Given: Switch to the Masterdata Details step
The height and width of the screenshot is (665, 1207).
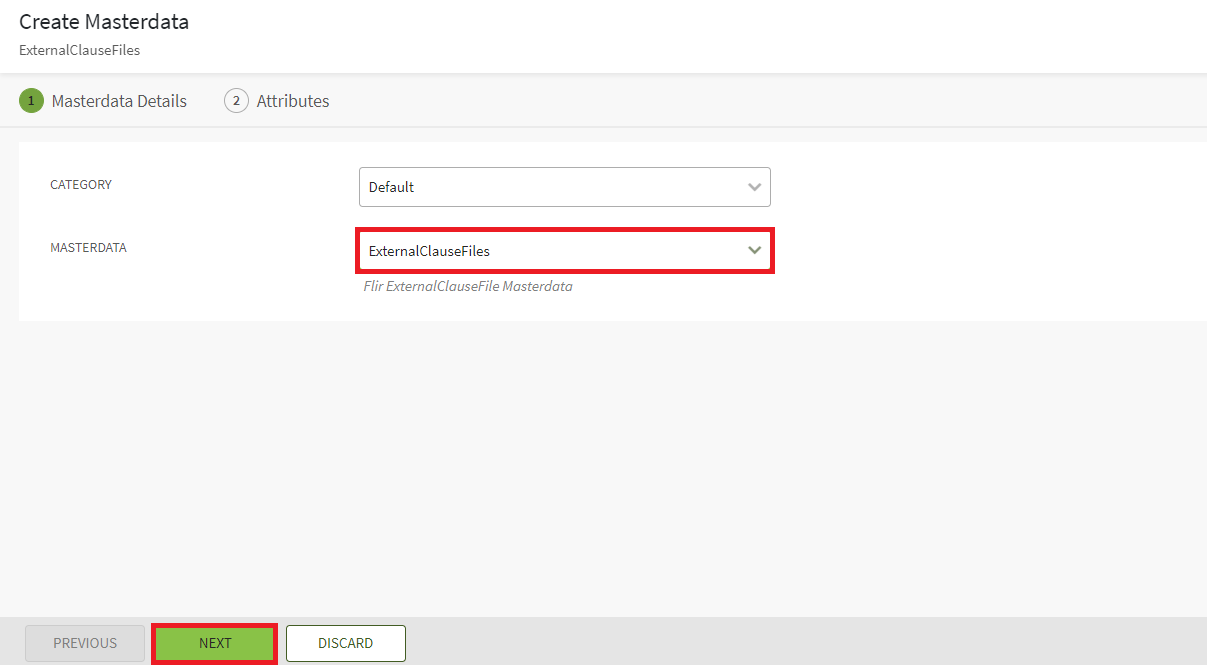Looking at the screenshot, I should pyautogui.click(x=119, y=101).
